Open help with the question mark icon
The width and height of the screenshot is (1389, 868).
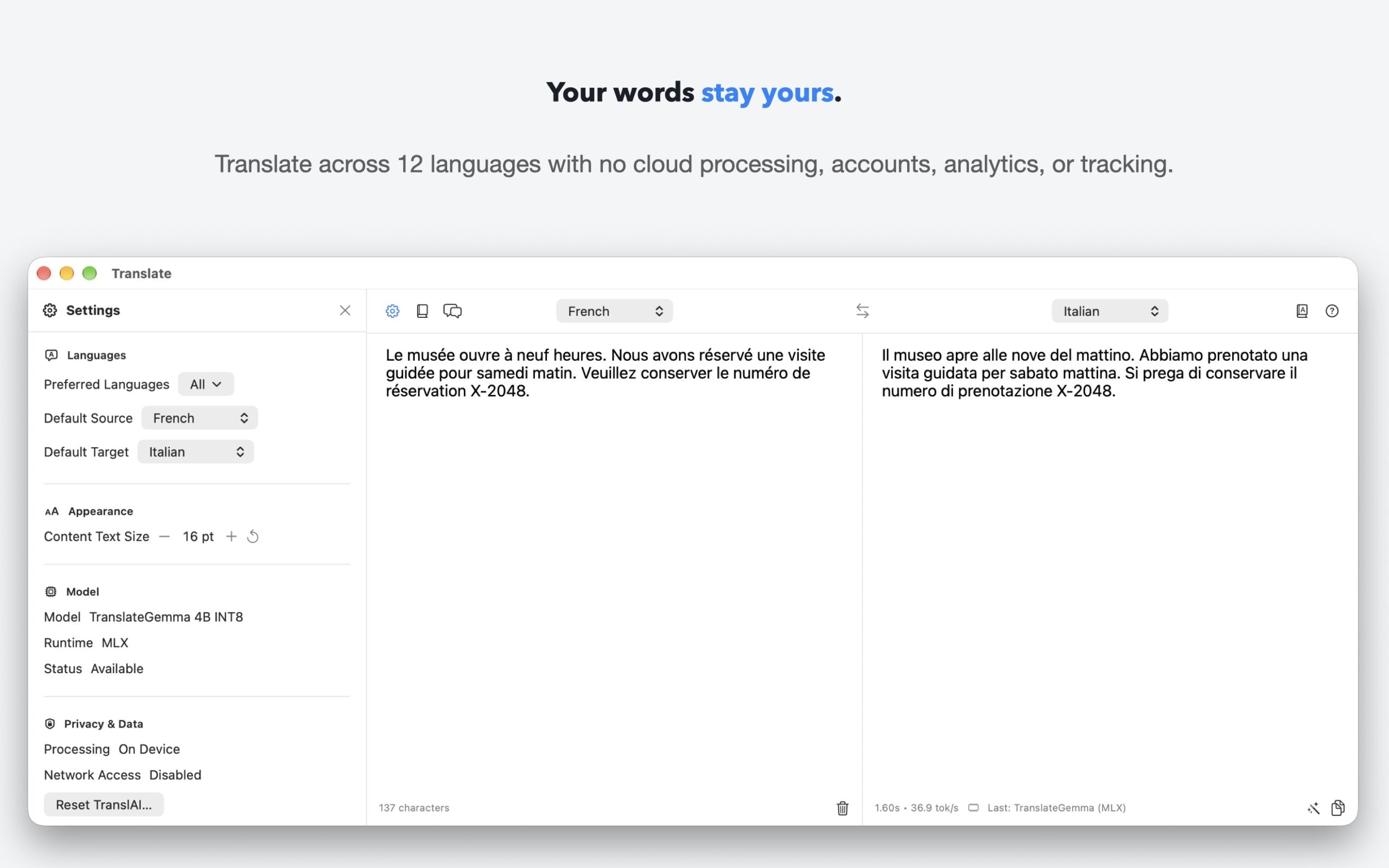pos(1331,310)
